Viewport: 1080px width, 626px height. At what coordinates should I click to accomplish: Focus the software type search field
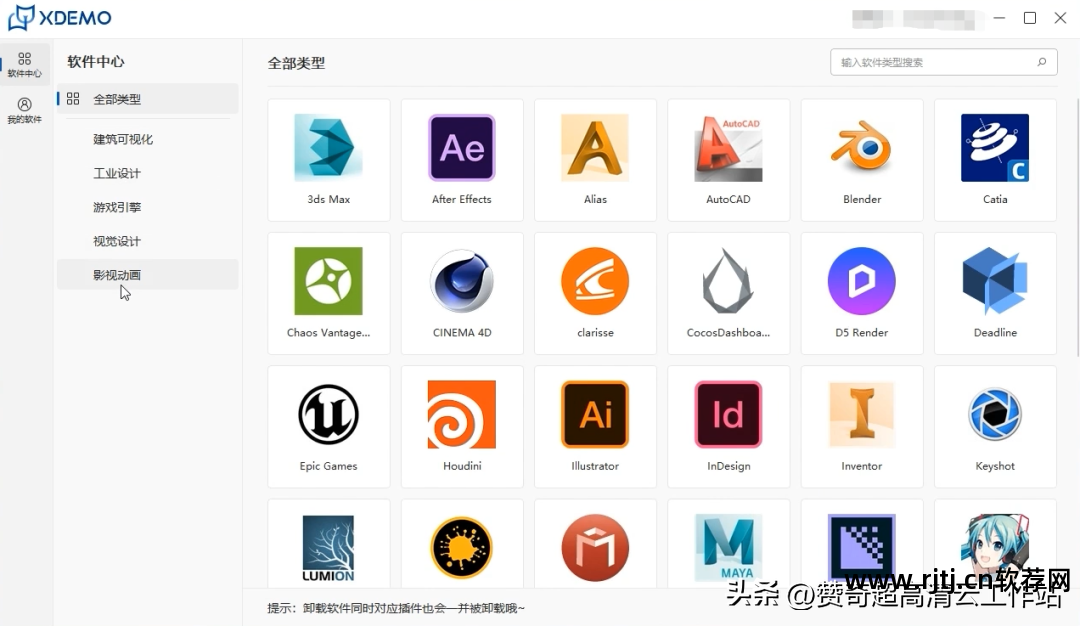tap(943, 62)
